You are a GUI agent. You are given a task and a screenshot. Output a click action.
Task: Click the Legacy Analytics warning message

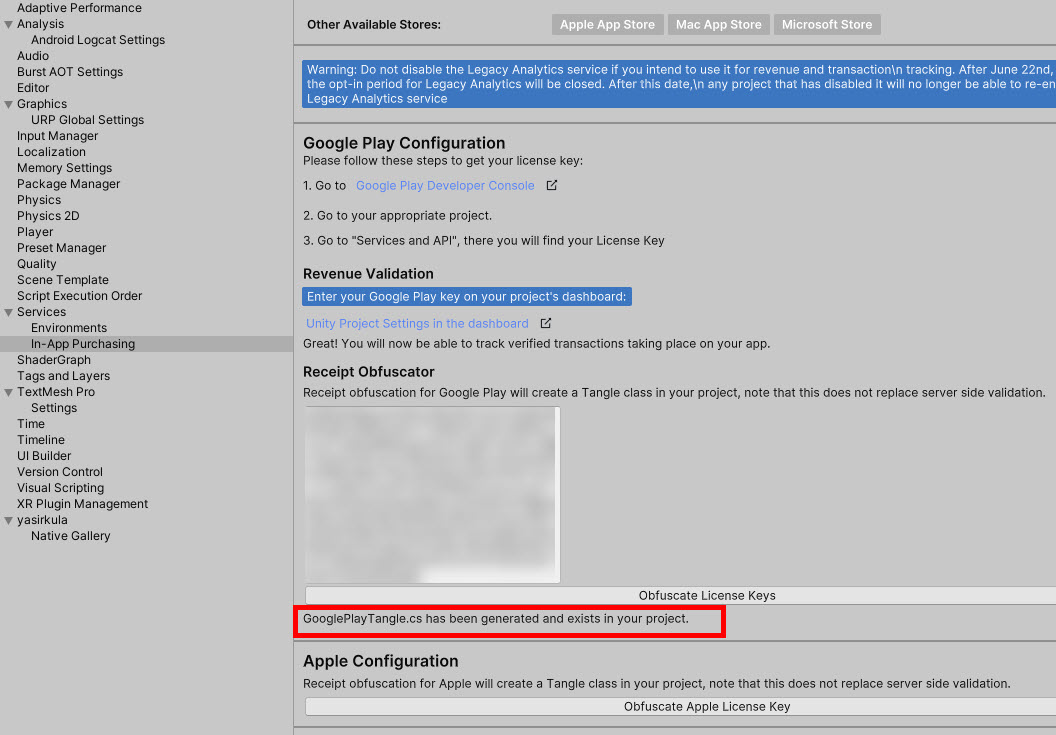pyautogui.click(x=679, y=84)
